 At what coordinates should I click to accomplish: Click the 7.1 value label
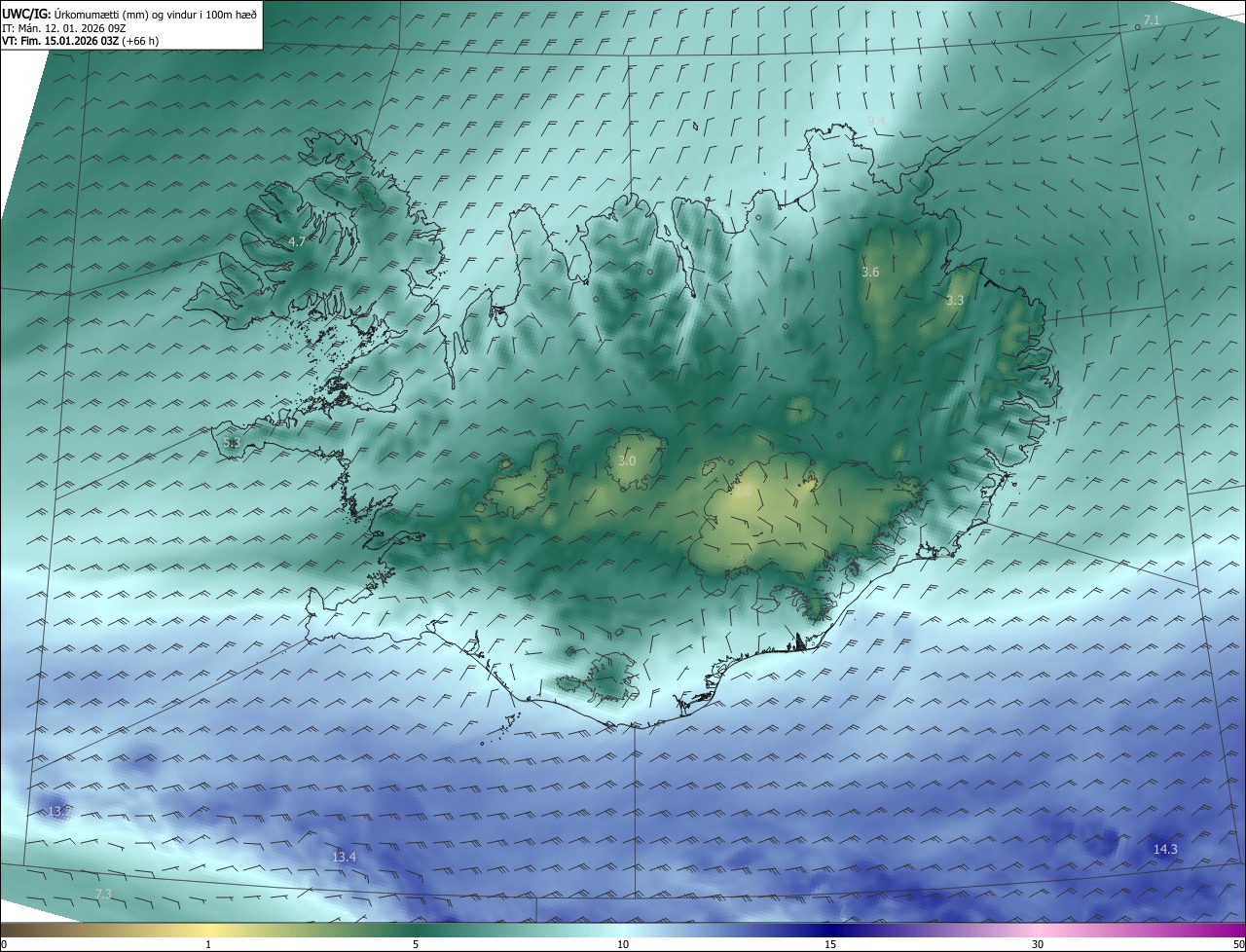pos(1152,20)
